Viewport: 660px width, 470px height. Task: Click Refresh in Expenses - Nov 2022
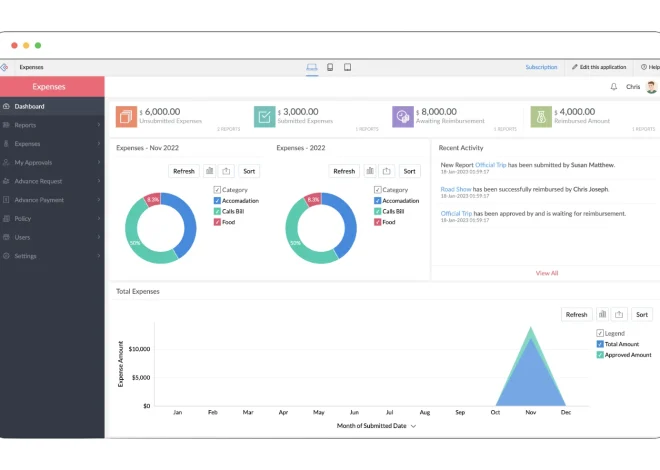pyautogui.click(x=184, y=171)
